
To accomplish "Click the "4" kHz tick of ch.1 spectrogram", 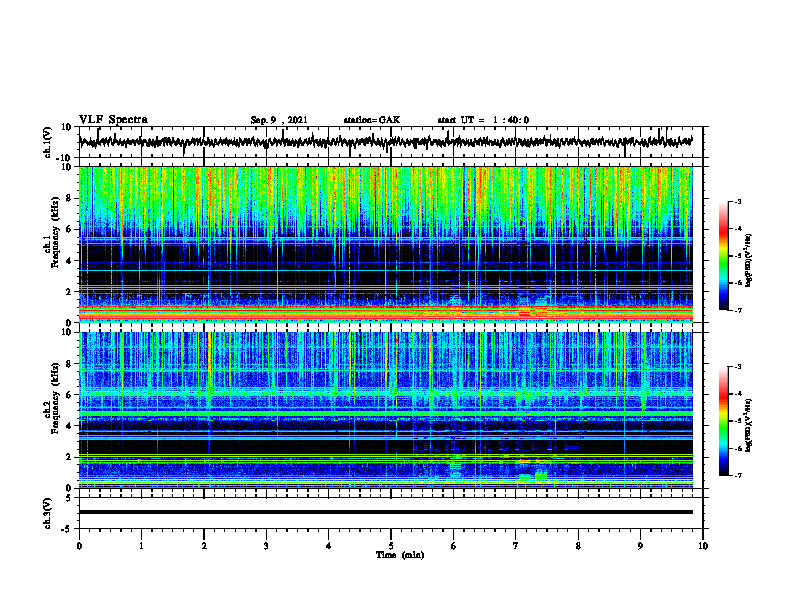I will pos(69,261).
